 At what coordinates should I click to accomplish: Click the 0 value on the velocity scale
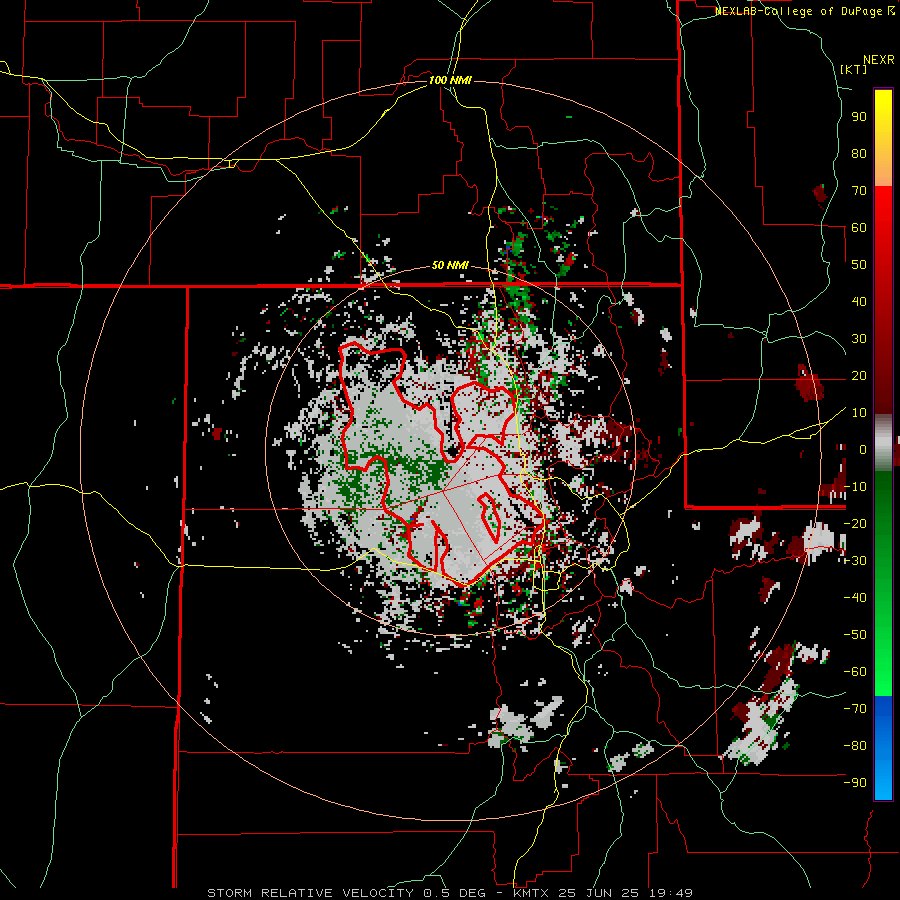point(863,449)
